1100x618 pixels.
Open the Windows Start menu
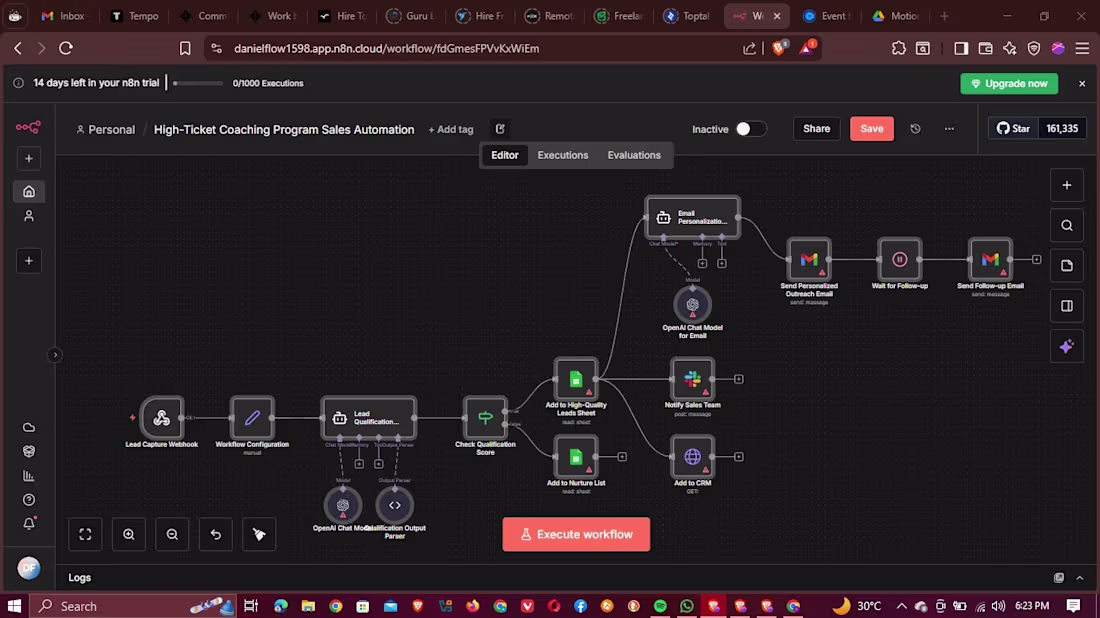pyautogui.click(x=14, y=606)
